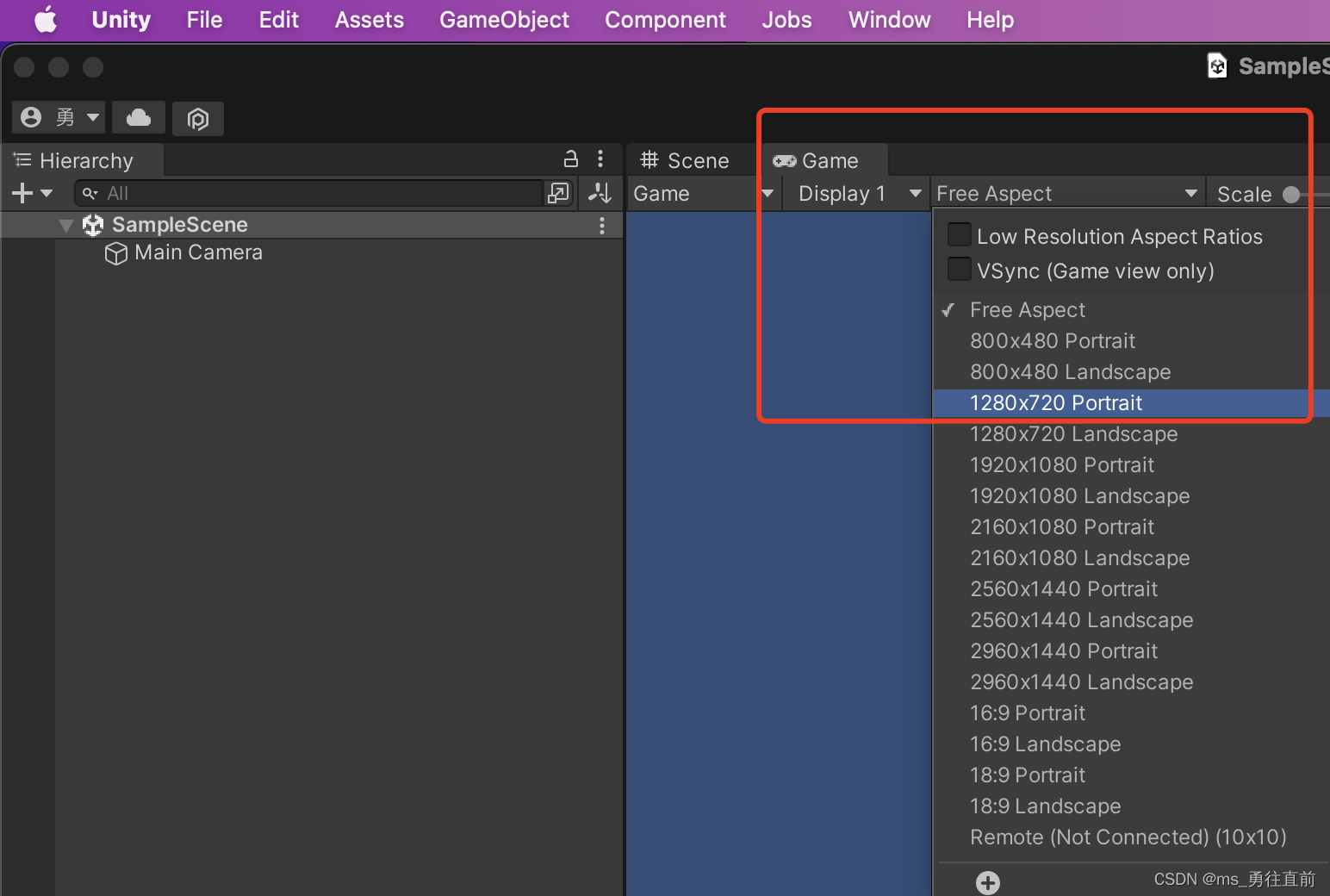
Task: Click the Main Camera cube icon
Action: [115, 253]
